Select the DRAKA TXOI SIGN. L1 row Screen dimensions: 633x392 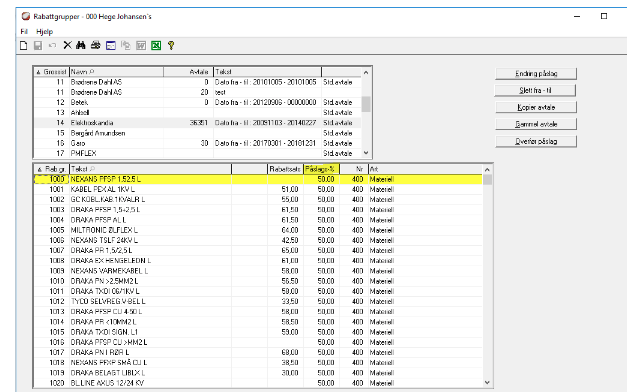pyautogui.click(x=258, y=332)
